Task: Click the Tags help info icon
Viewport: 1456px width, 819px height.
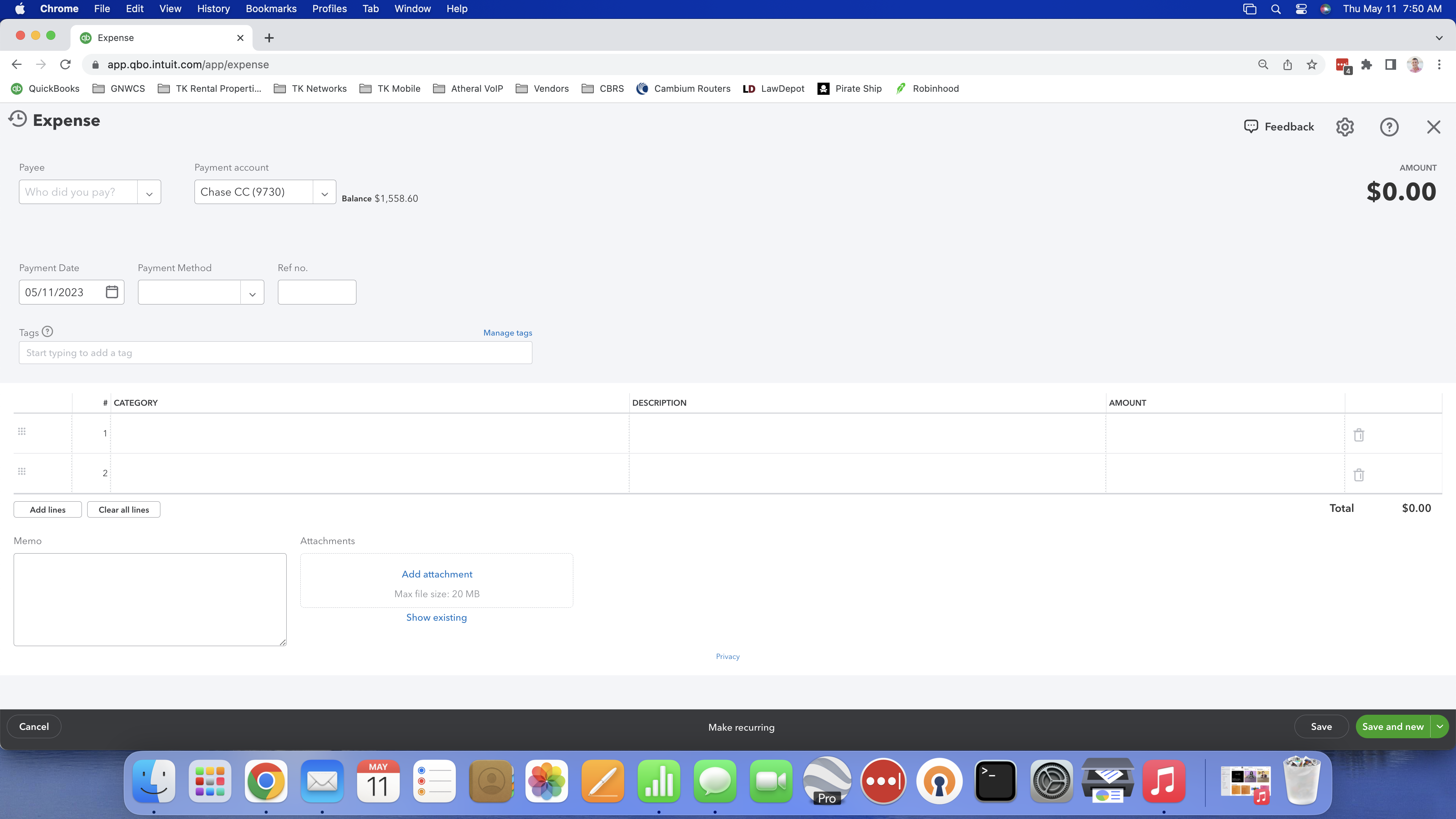Action: 47,332
